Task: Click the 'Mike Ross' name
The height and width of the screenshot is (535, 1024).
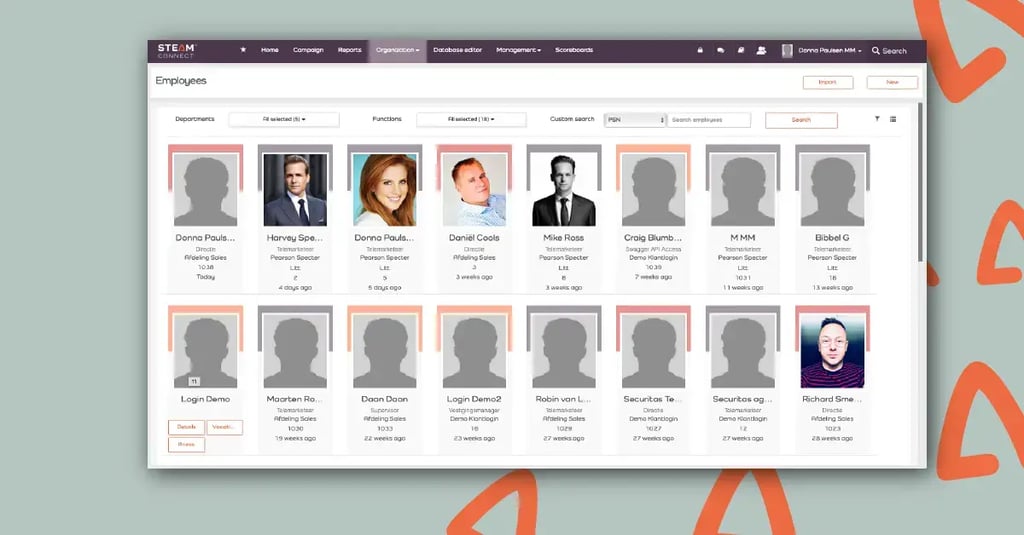Action: (x=564, y=238)
